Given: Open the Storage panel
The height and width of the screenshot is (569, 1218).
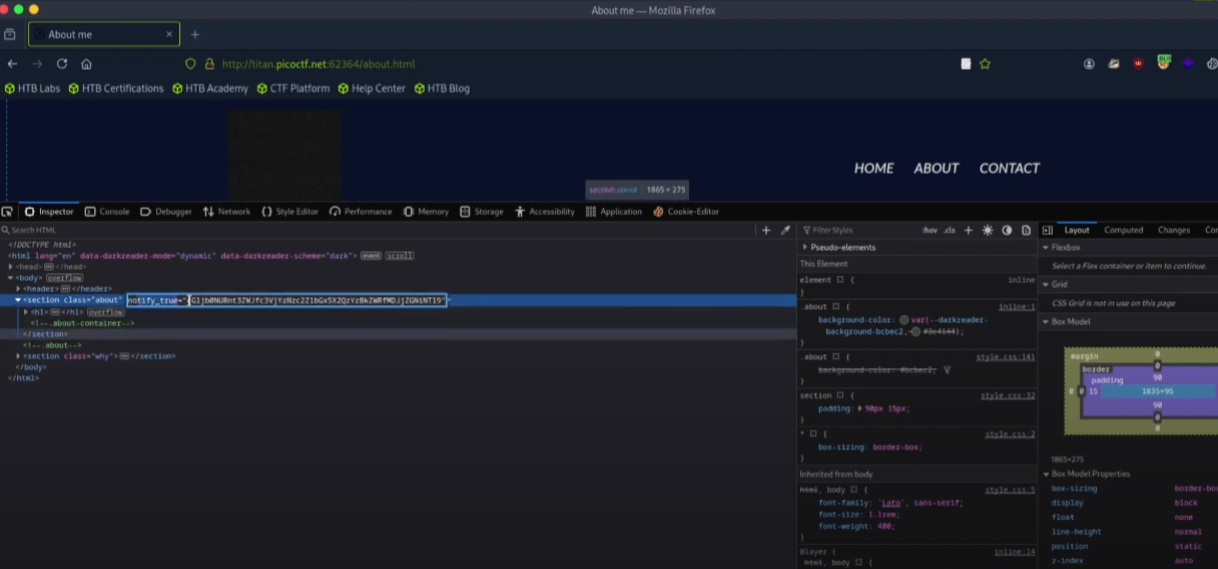Looking at the screenshot, I should tap(482, 212).
